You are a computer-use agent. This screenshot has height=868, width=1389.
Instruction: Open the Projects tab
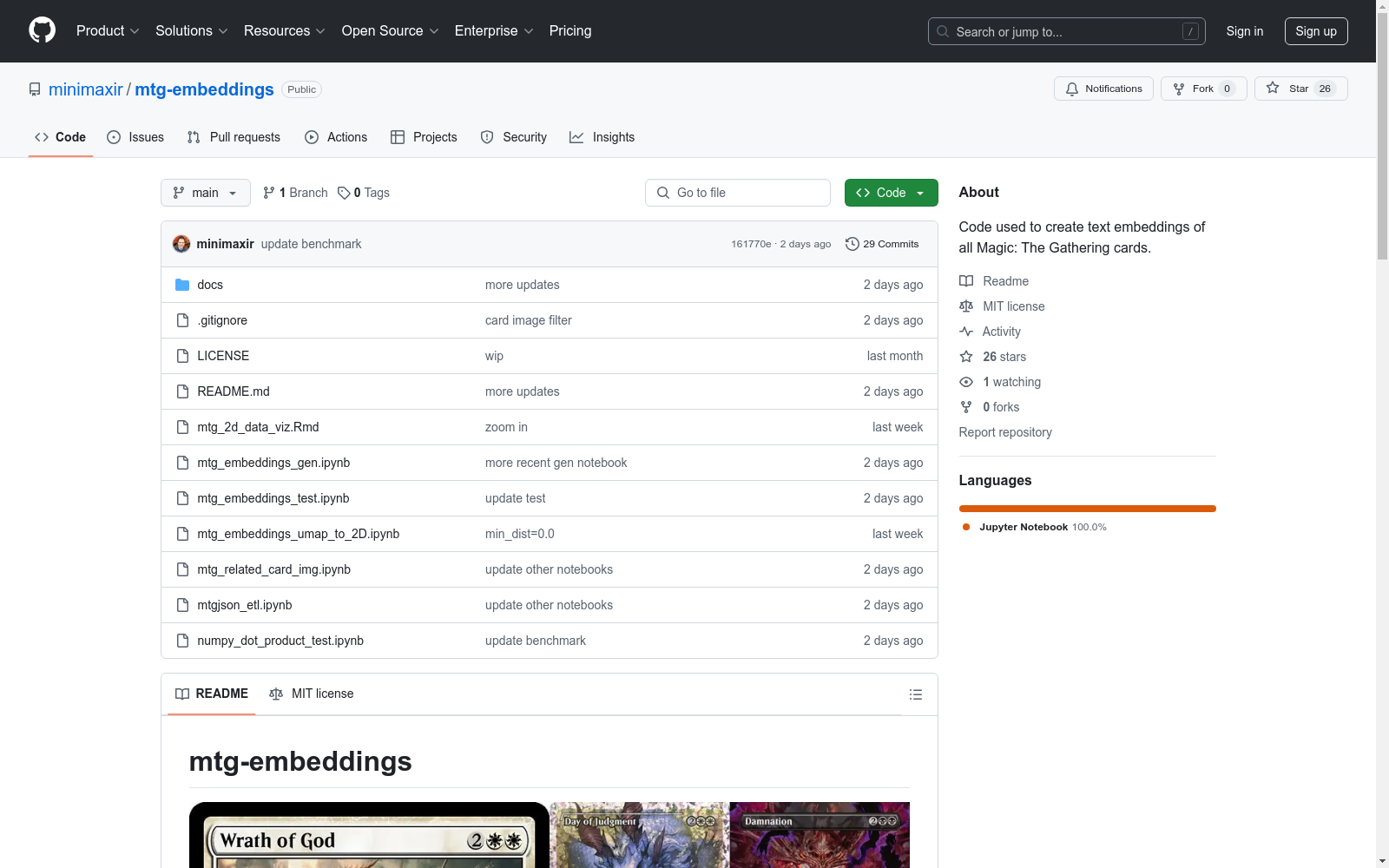click(424, 137)
